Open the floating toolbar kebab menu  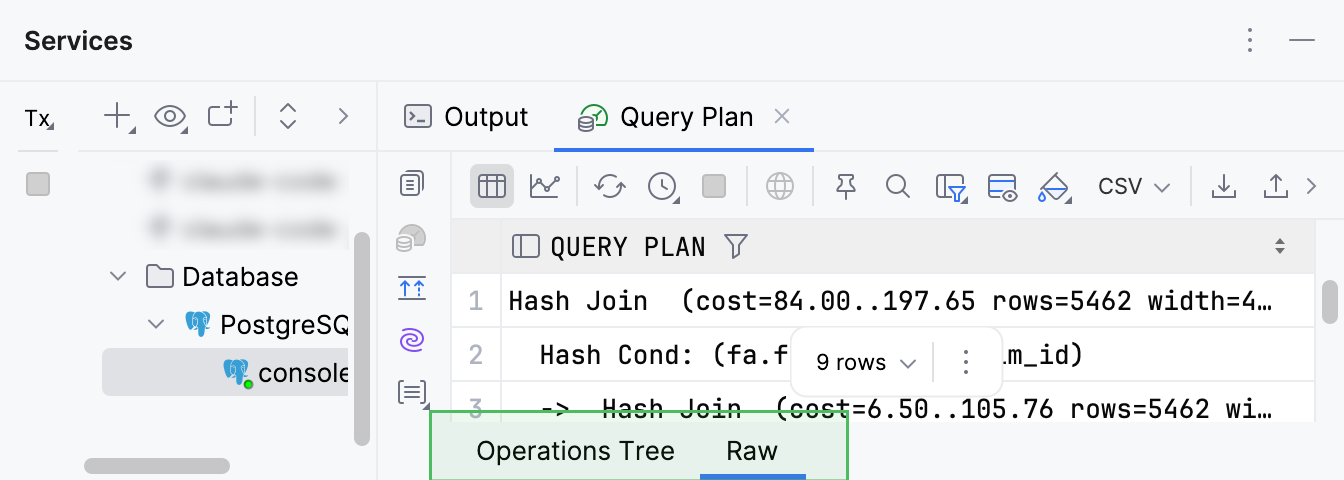coord(966,362)
